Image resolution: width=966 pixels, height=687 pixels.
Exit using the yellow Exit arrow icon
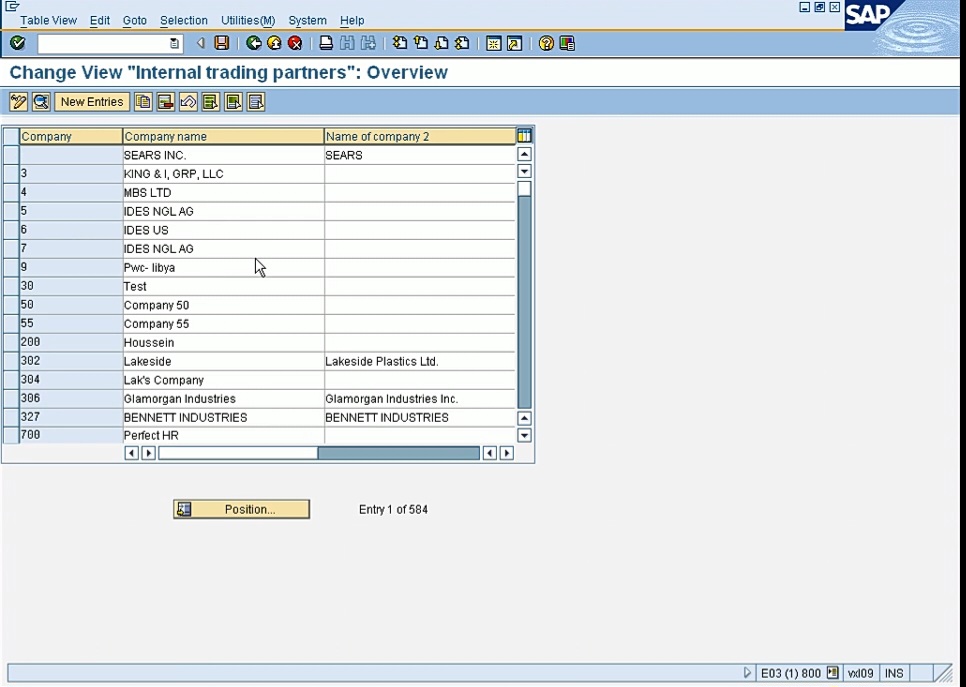tap(275, 43)
